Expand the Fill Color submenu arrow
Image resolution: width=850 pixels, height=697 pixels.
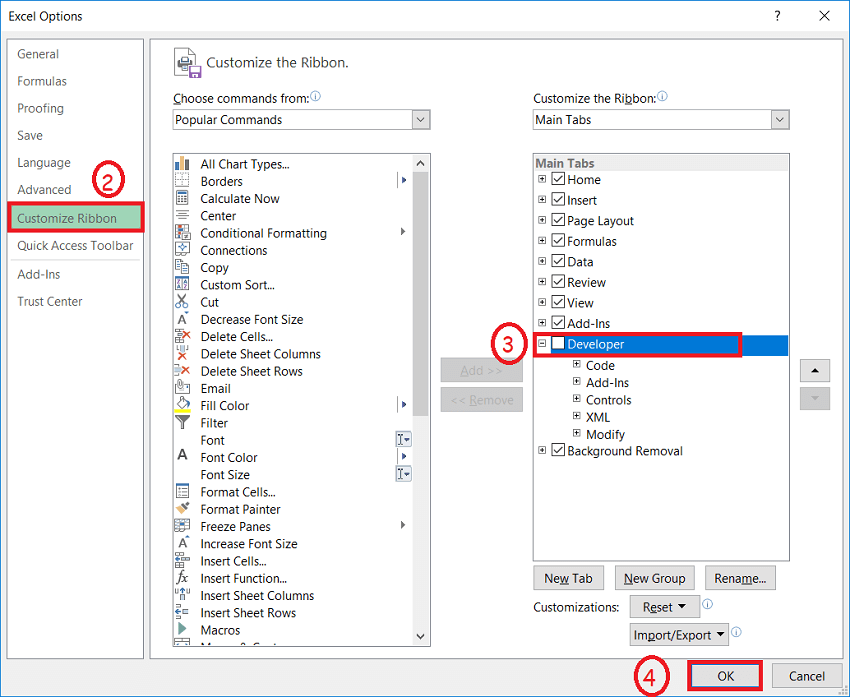tap(404, 404)
